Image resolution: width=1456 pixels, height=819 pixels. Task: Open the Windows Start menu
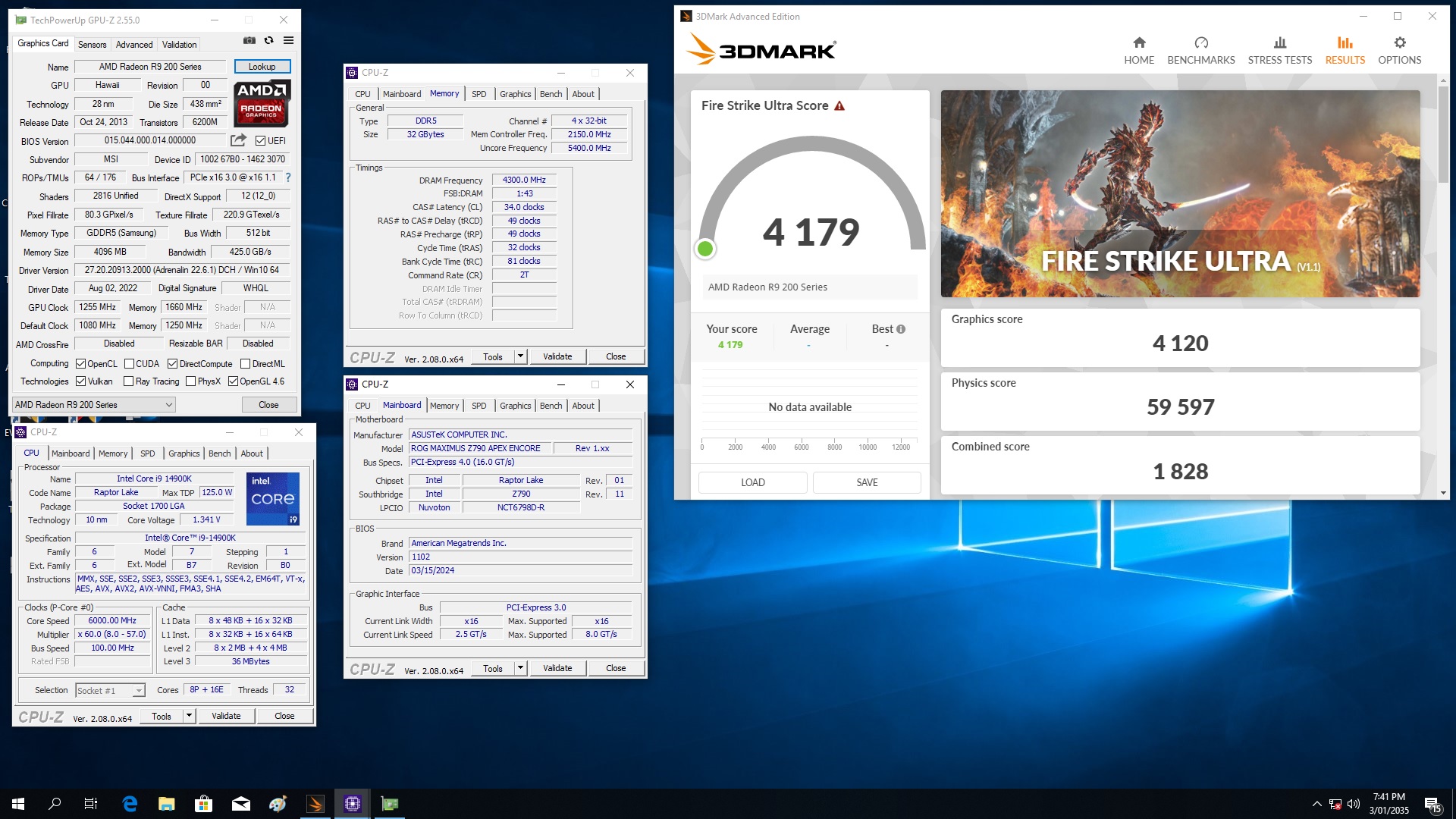click(x=18, y=804)
